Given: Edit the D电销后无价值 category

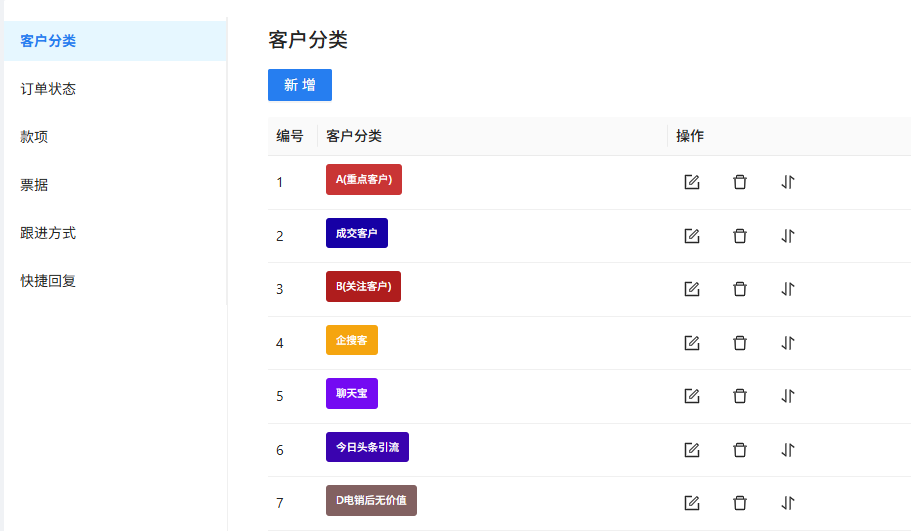Looking at the screenshot, I should coord(691,503).
